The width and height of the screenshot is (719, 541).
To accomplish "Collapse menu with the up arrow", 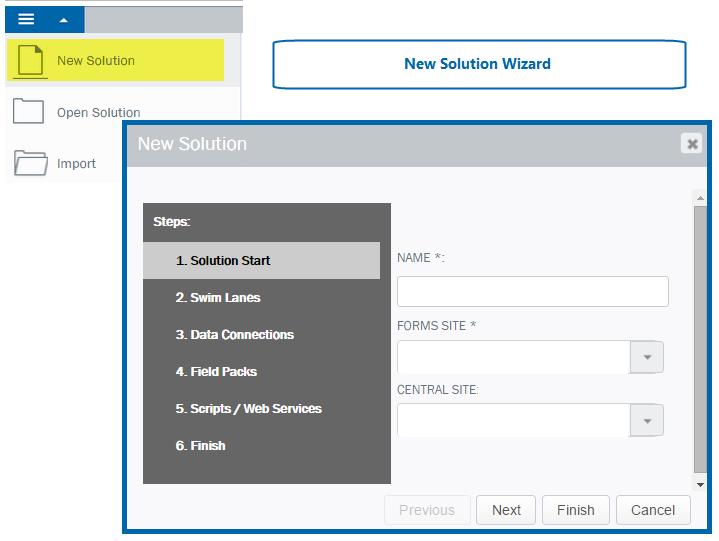I will [x=64, y=20].
